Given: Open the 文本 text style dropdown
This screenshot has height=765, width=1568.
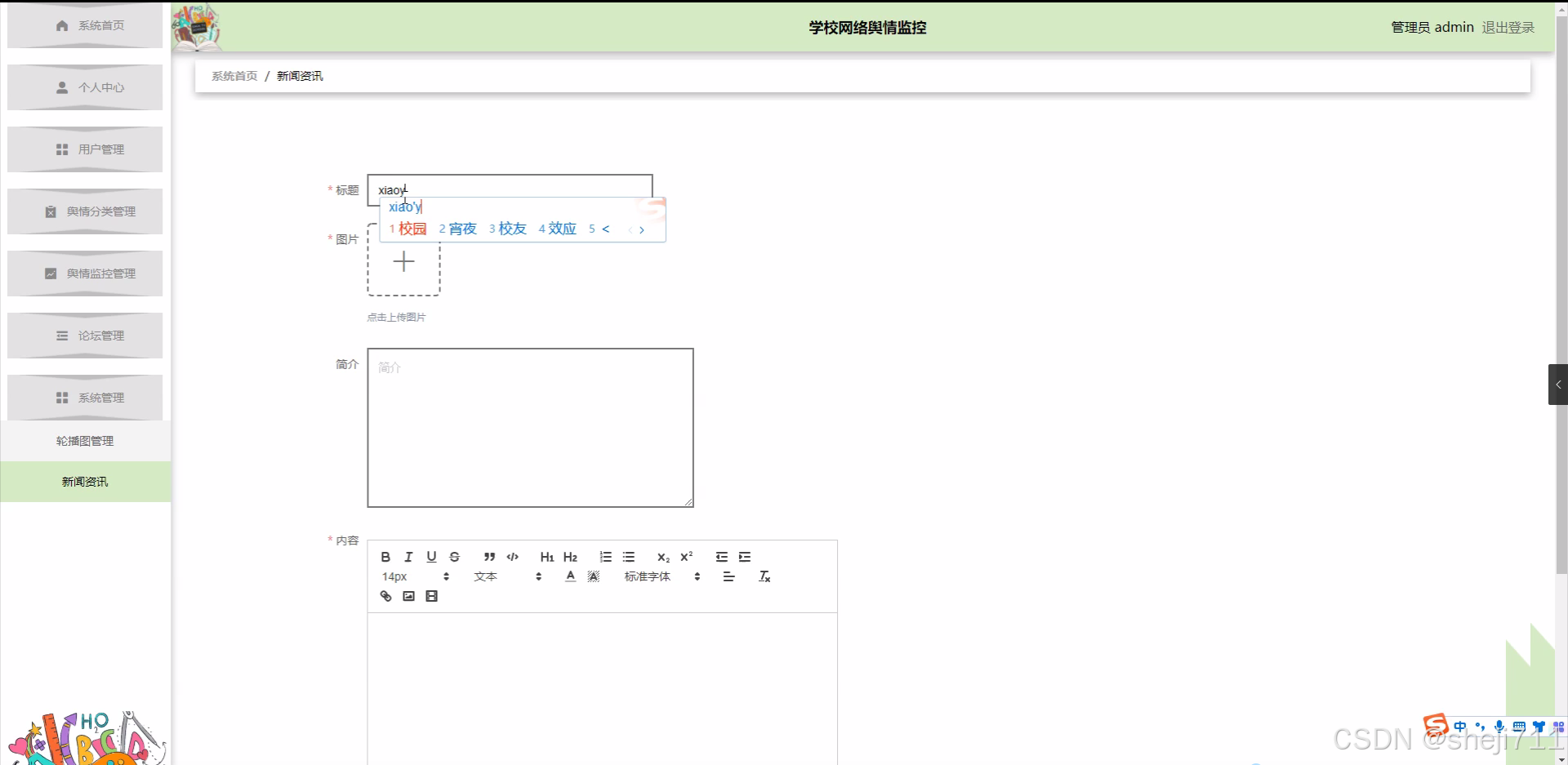Looking at the screenshot, I should [507, 576].
